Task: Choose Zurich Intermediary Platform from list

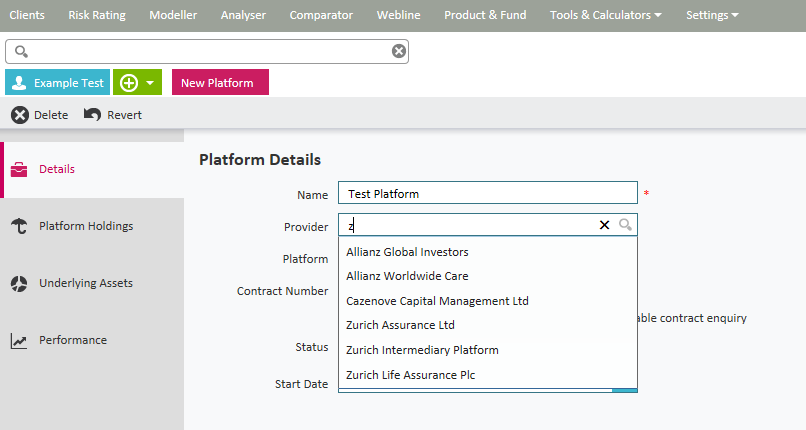Action: (x=422, y=350)
